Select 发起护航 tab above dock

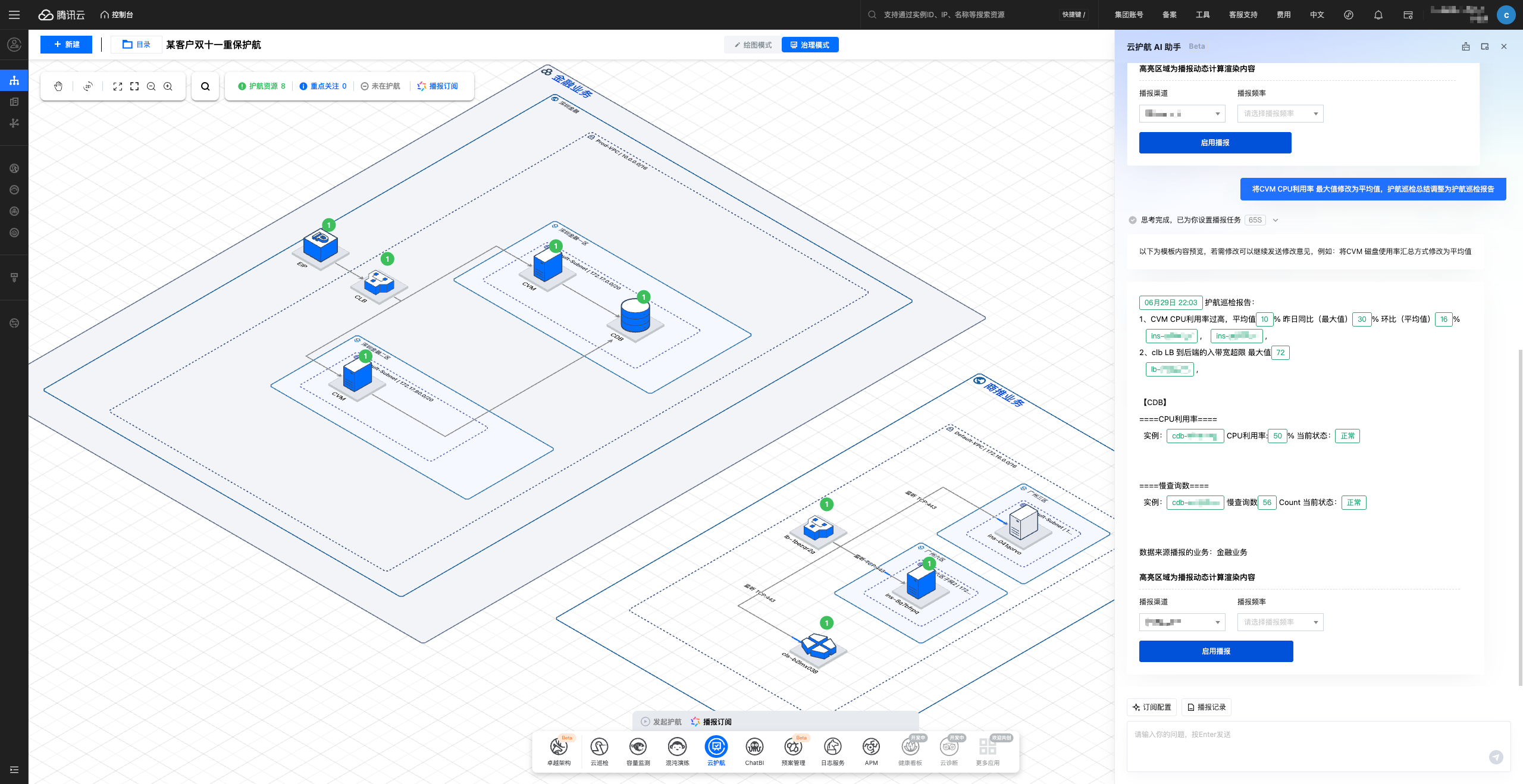pos(662,722)
